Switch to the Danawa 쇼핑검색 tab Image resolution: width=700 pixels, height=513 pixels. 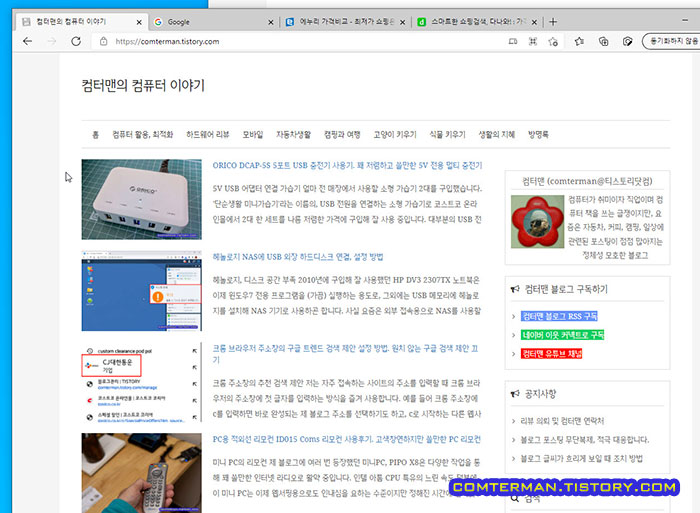coord(477,22)
